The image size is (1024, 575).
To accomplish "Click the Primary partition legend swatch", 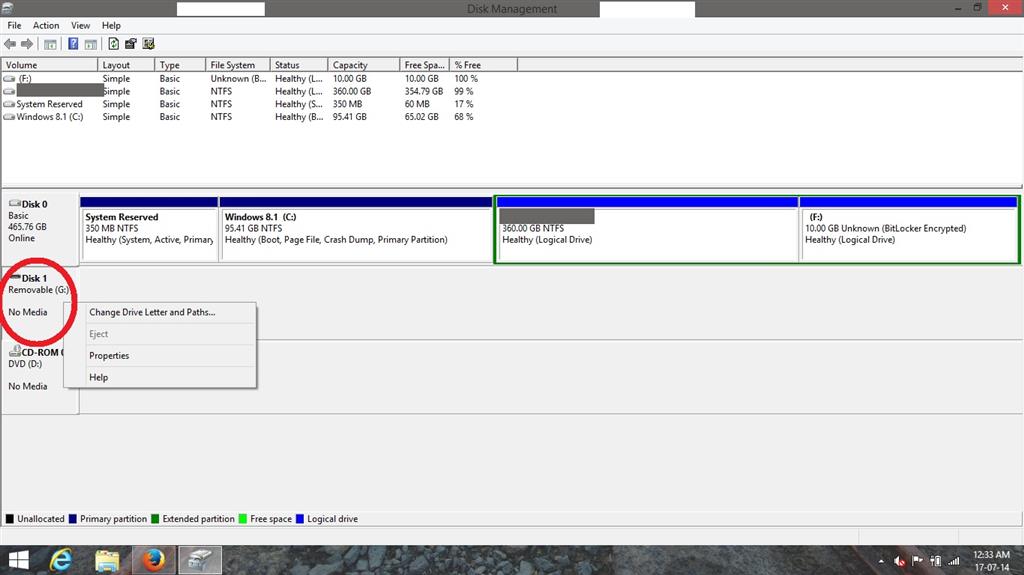I will tap(72, 519).
